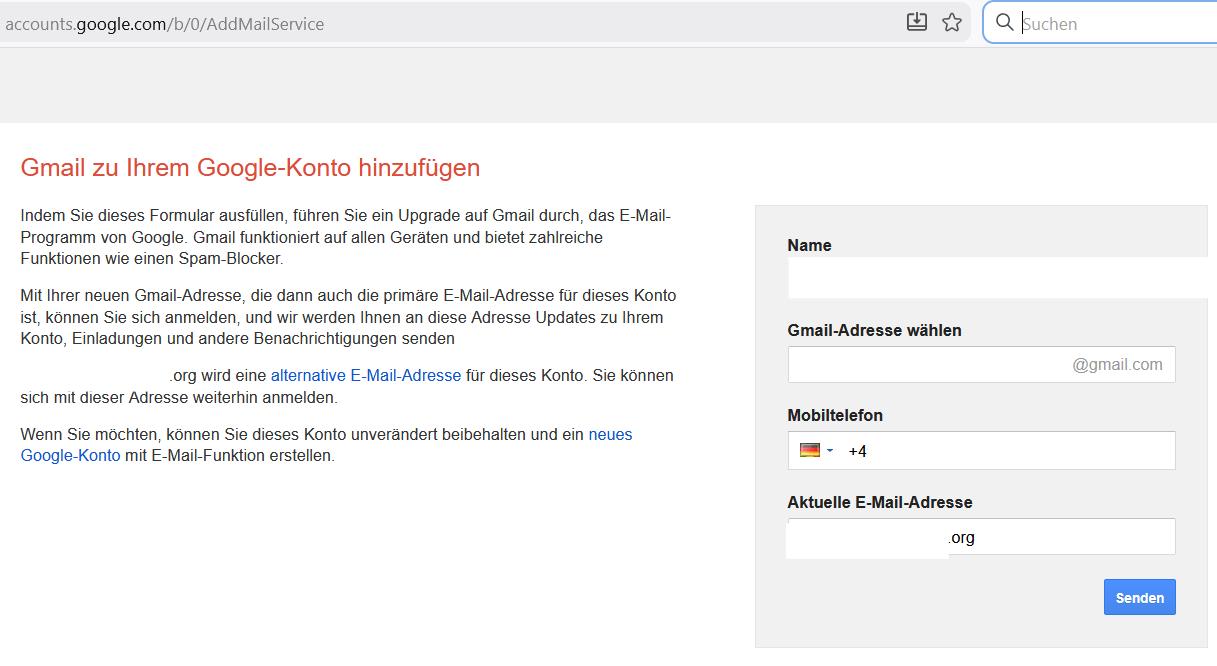Click the red Gmail hinzufügen page heading
This screenshot has height=666, width=1217.
click(x=250, y=167)
